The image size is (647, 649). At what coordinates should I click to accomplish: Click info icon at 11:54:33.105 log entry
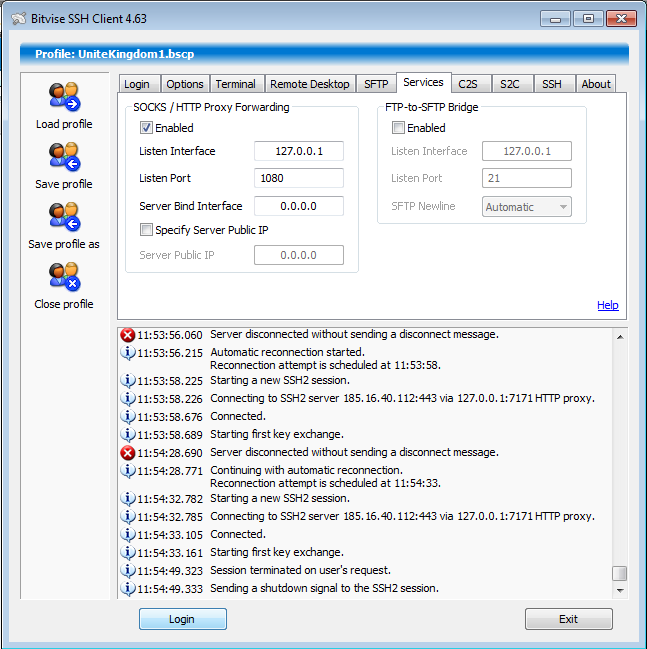coord(127,534)
